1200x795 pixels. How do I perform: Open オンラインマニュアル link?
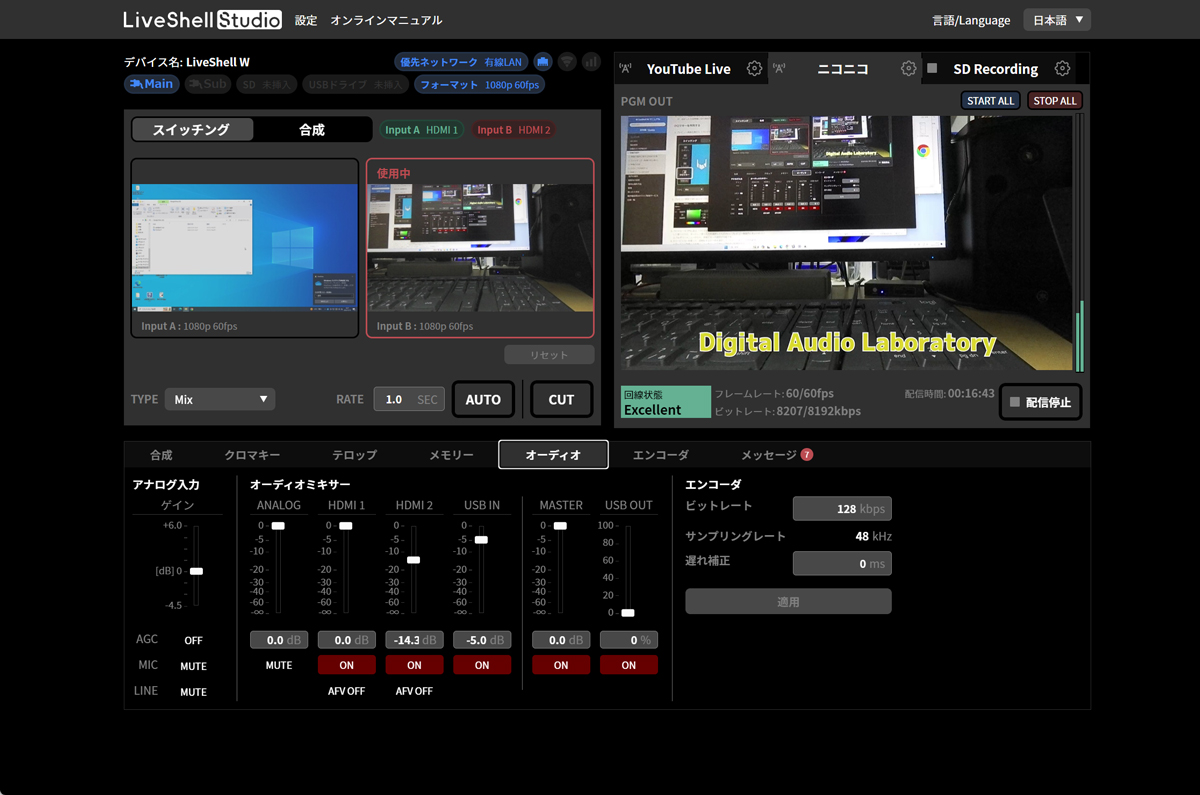386,20
